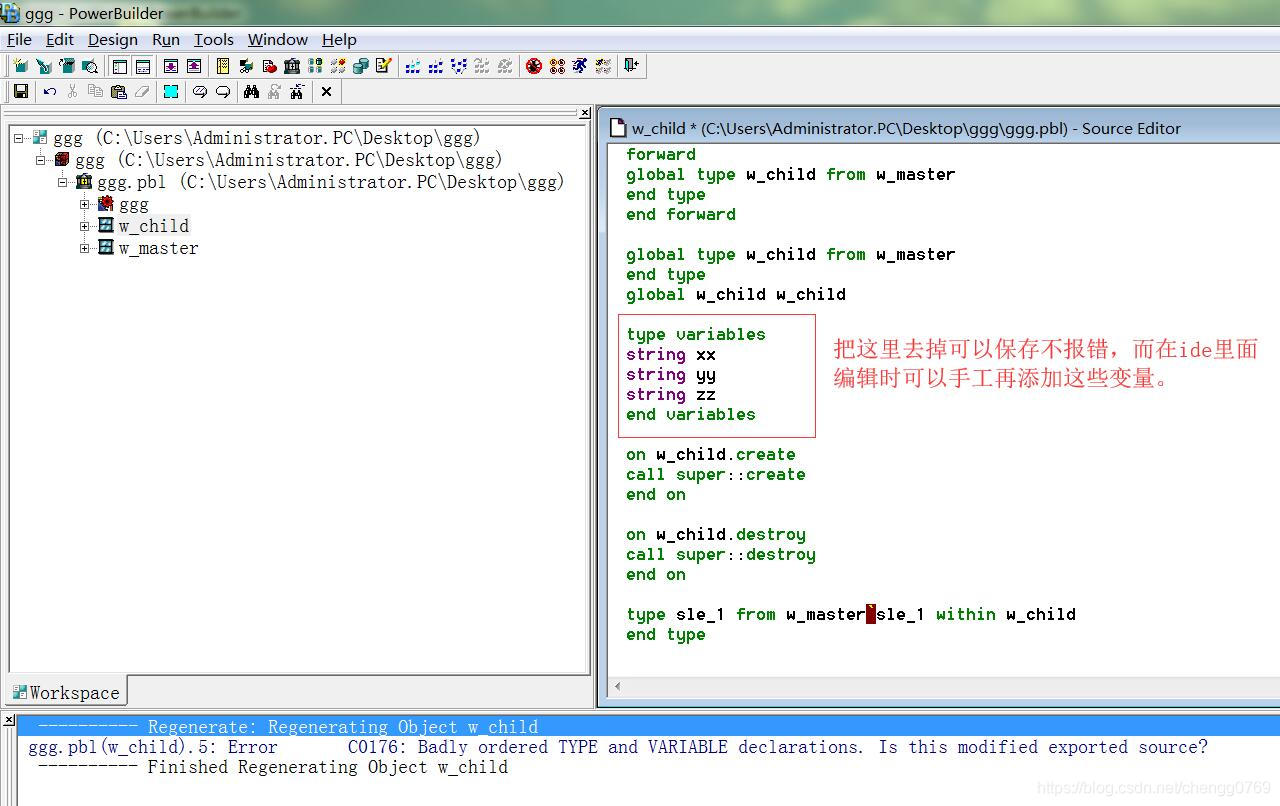This screenshot has width=1280, height=806.
Task: Open the Design menu
Action: pos(112,40)
